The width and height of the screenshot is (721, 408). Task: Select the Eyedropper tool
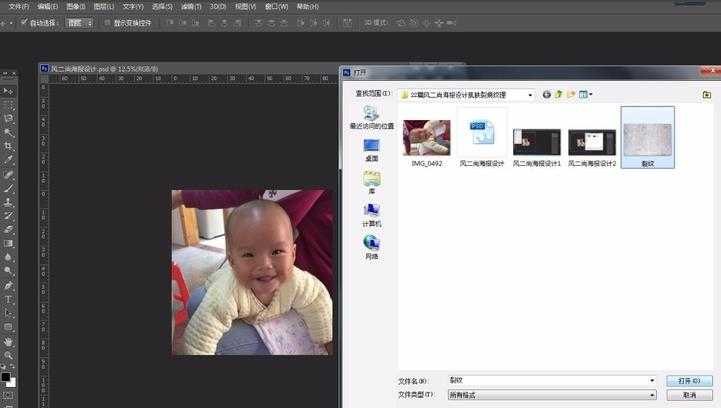point(8,160)
